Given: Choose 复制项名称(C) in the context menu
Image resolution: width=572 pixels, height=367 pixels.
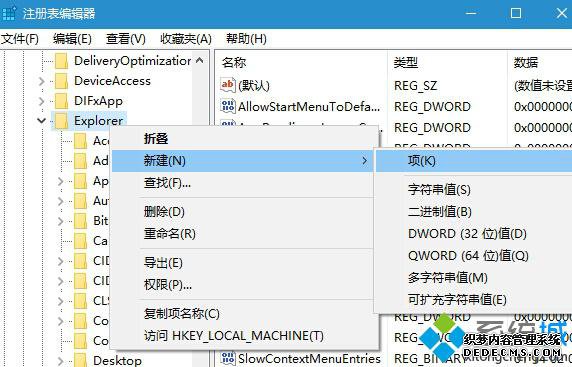Looking at the screenshot, I should coord(244,314).
